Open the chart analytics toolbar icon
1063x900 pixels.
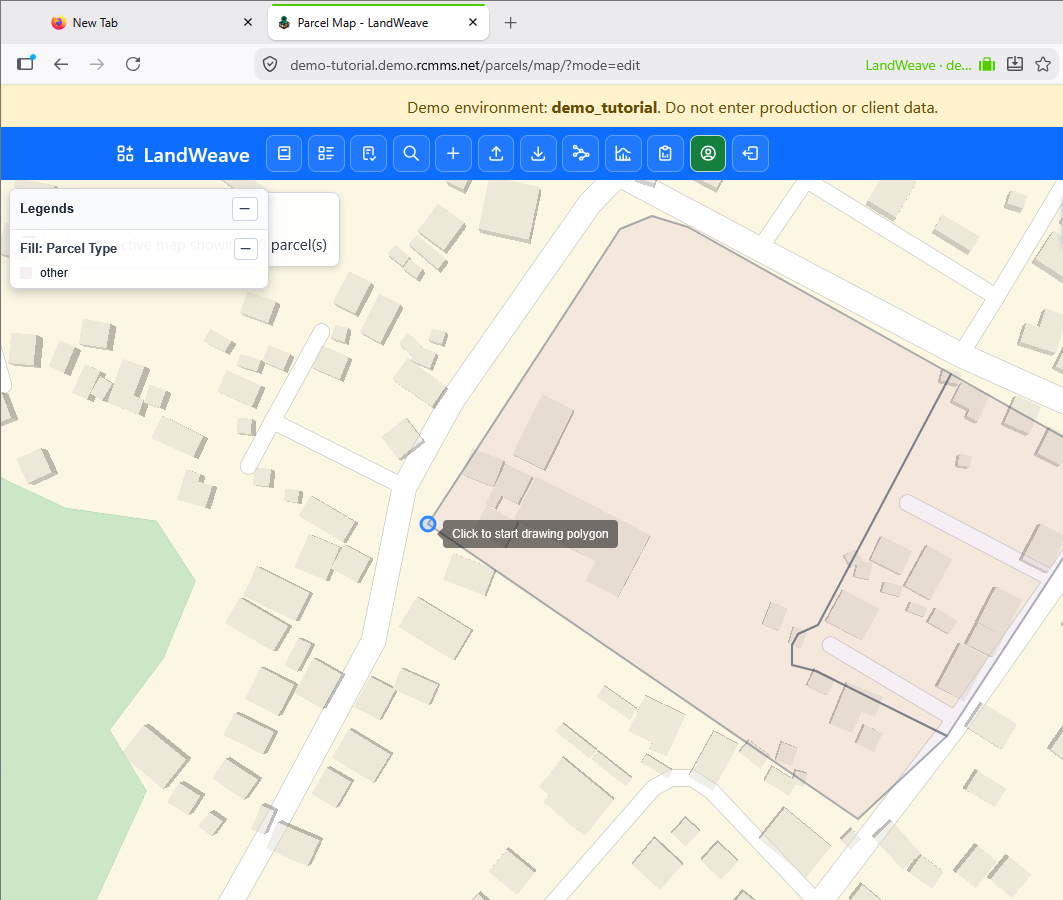pyautogui.click(x=623, y=153)
